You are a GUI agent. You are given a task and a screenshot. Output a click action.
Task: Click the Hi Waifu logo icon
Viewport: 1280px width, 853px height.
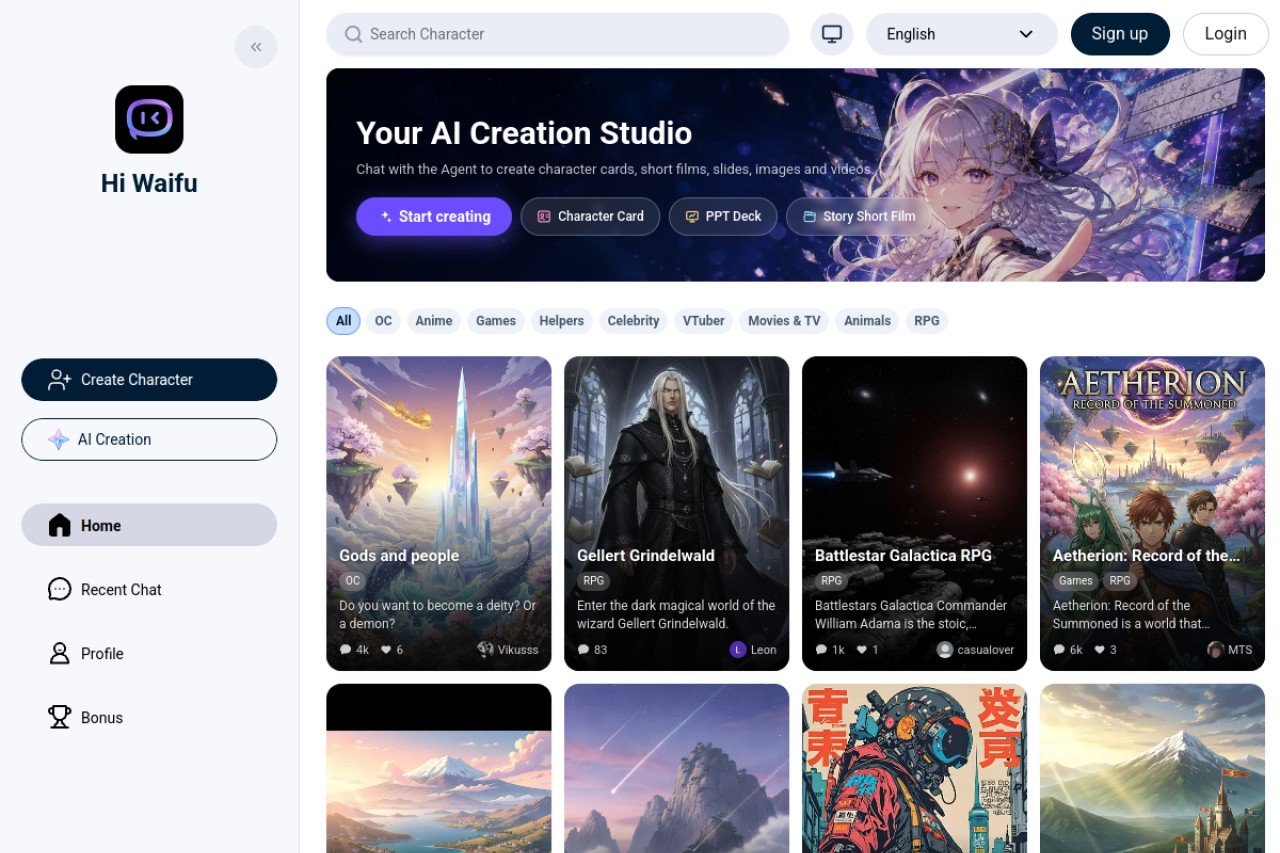coord(149,119)
